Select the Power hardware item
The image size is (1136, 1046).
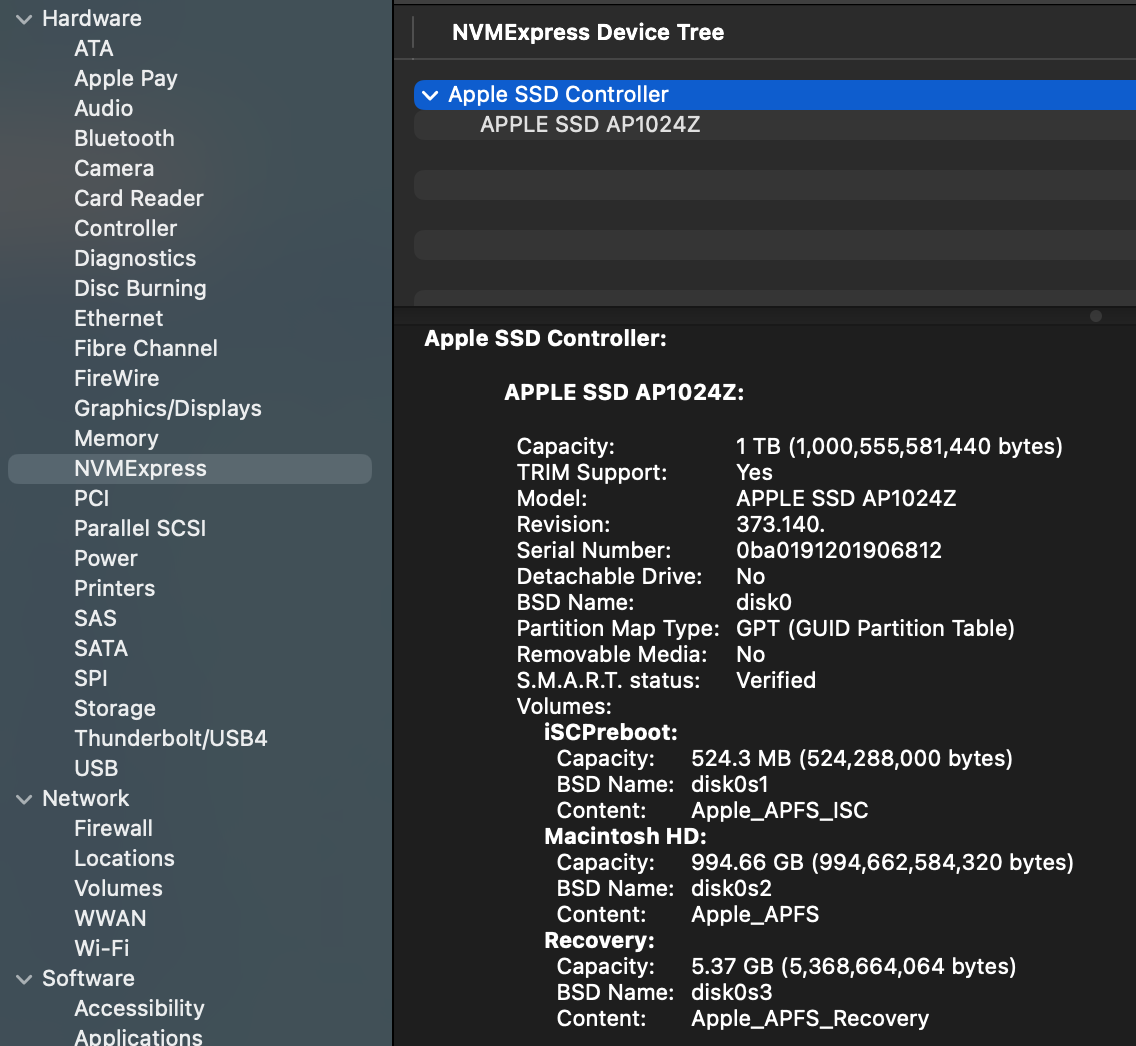pos(106,559)
